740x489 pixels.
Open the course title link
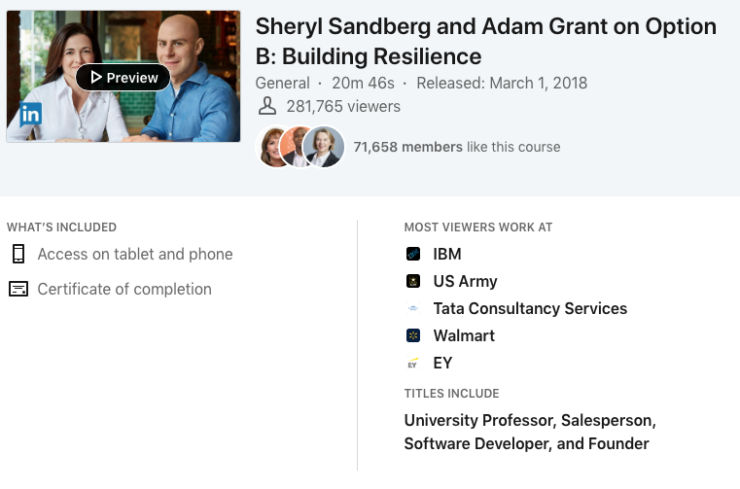click(486, 41)
